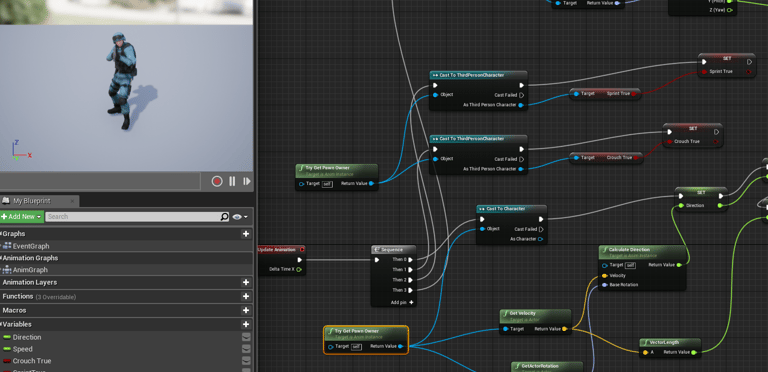This screenshot has height=372, width=768.
Task: Click the Add pin plus on Sequence node
Action: [x=411, y=302]
